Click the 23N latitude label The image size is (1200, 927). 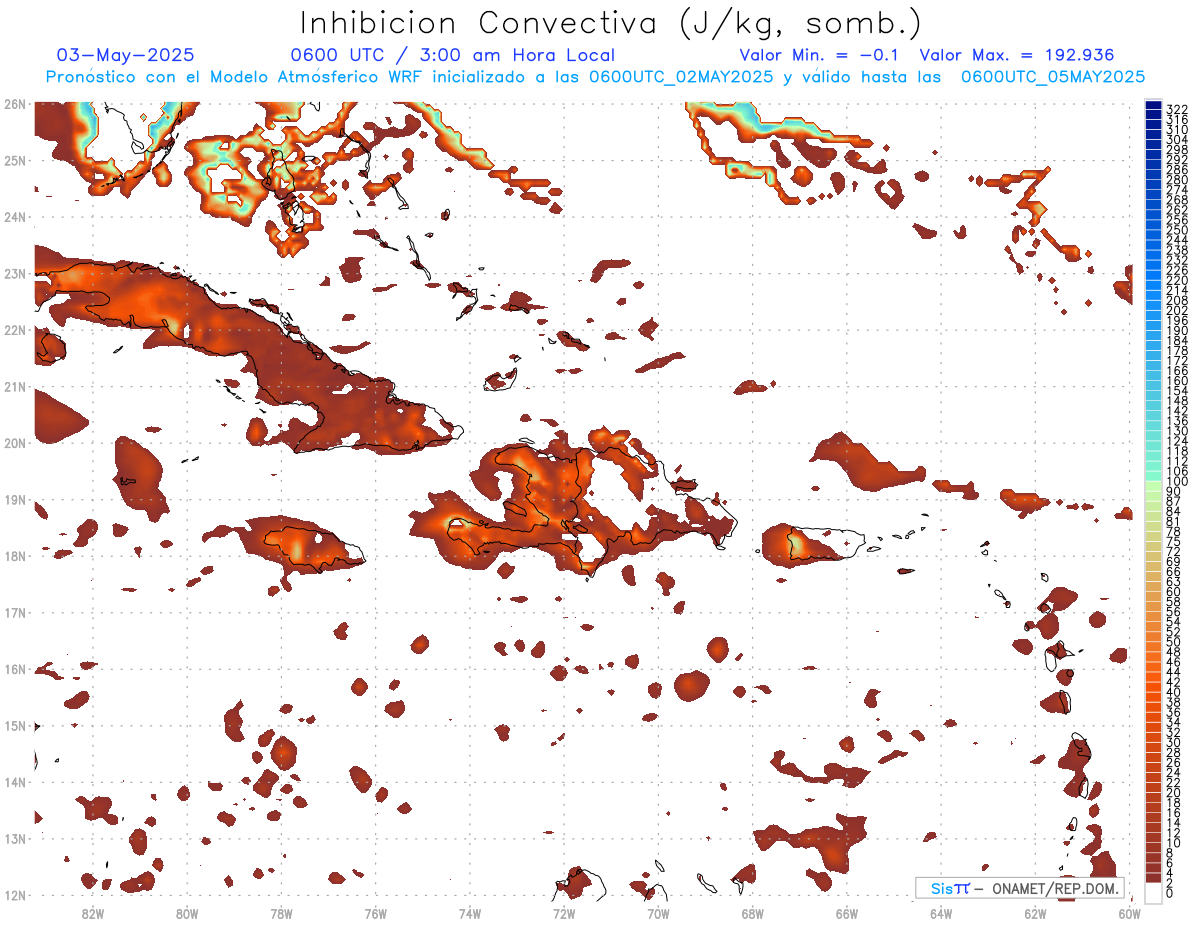[14, 273]
